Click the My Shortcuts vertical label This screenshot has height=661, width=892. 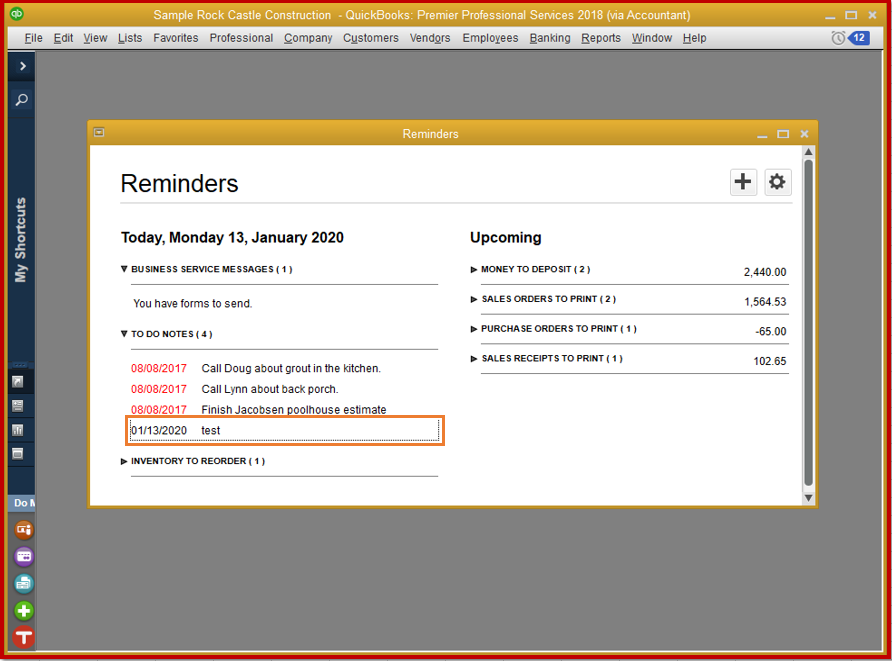[20, 239]
